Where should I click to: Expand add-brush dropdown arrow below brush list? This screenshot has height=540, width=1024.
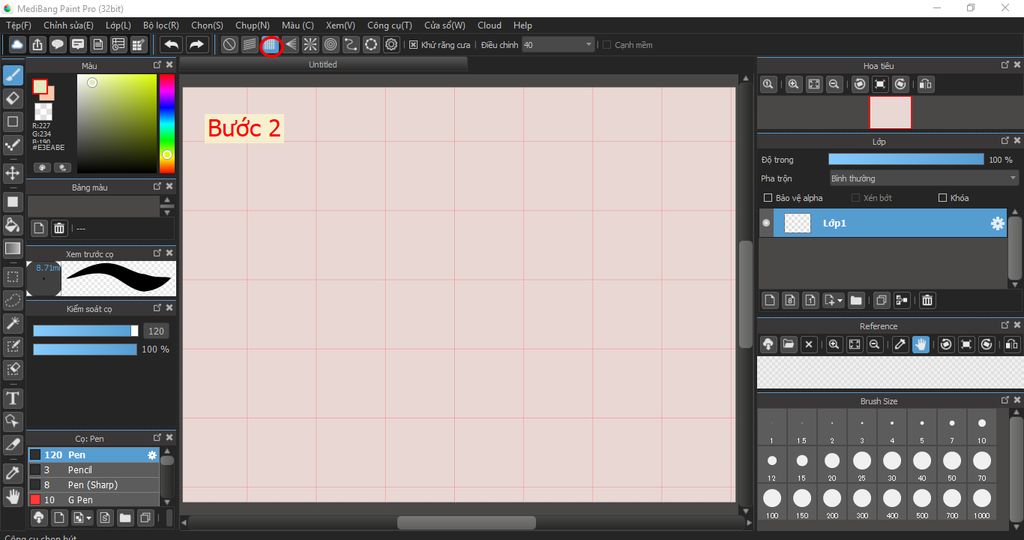click(88, 518)
